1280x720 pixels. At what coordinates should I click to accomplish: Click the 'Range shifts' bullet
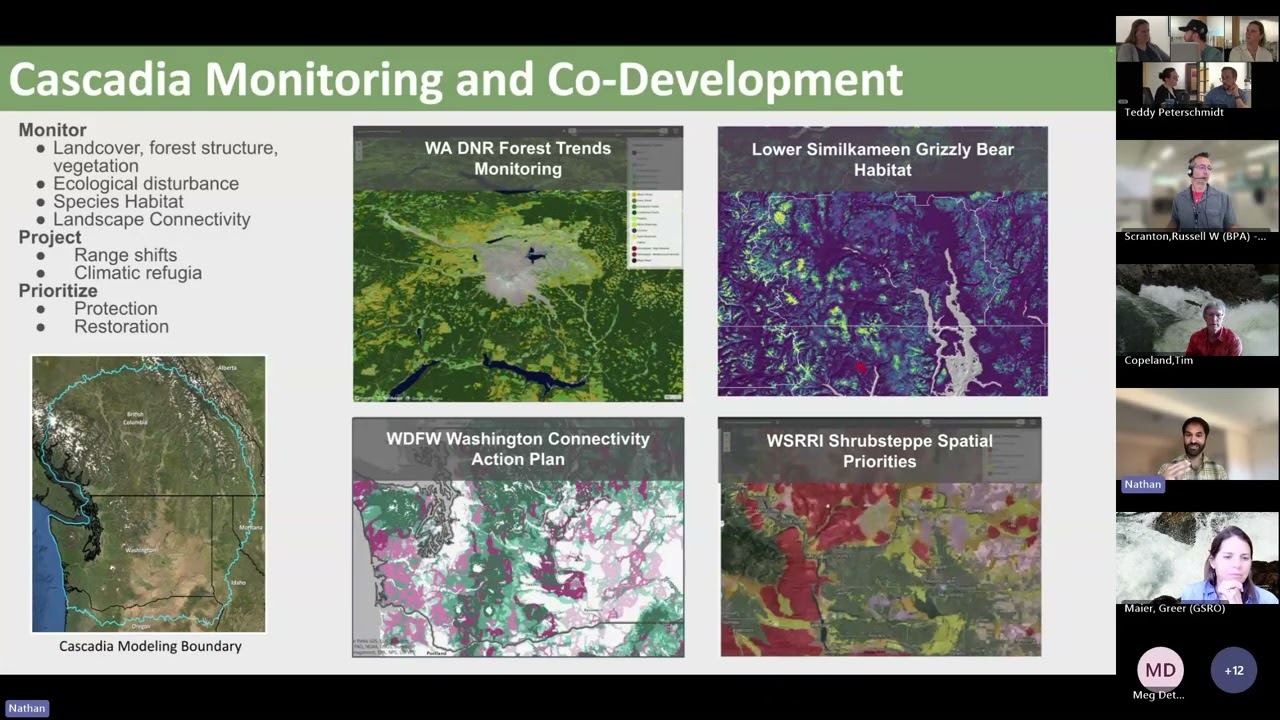click(x=125, y=255)
